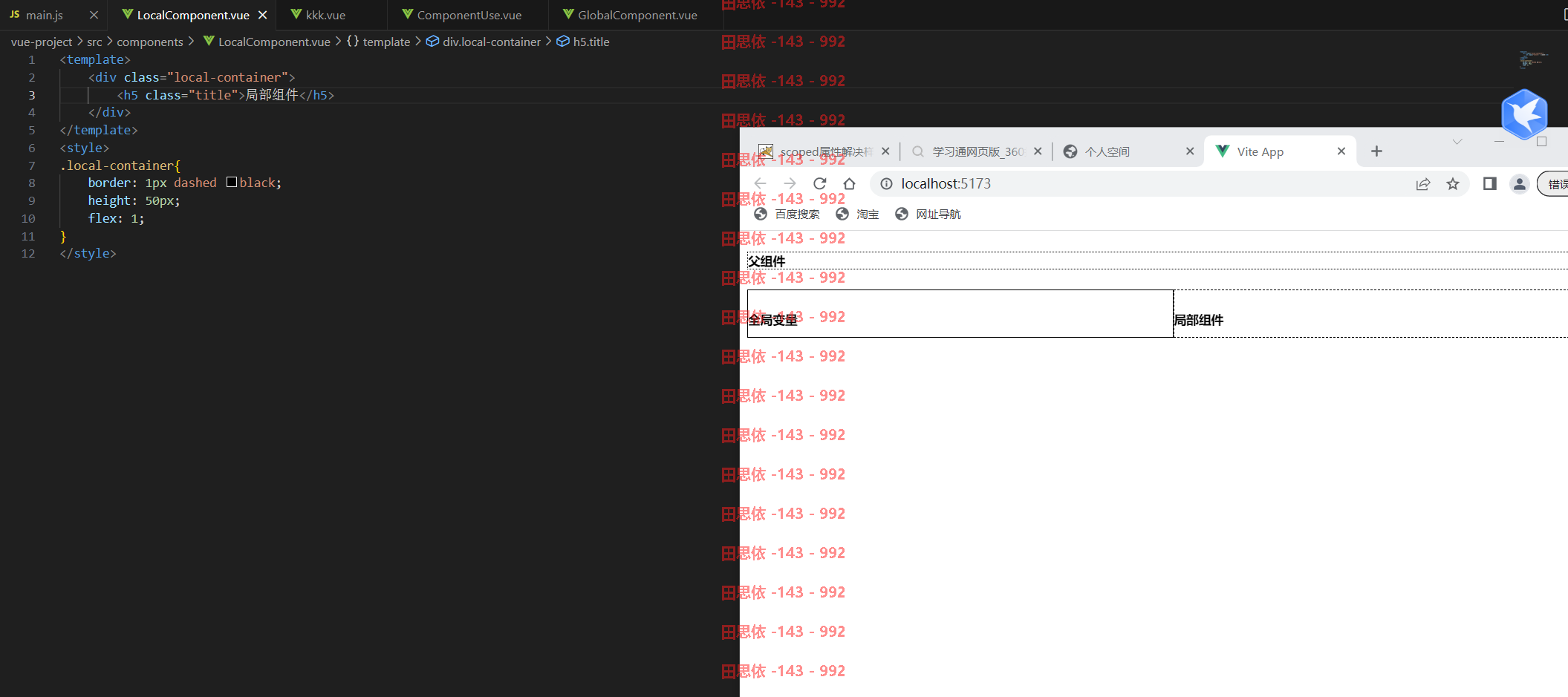Close the main.js editor tab

(x=94, y=15)
